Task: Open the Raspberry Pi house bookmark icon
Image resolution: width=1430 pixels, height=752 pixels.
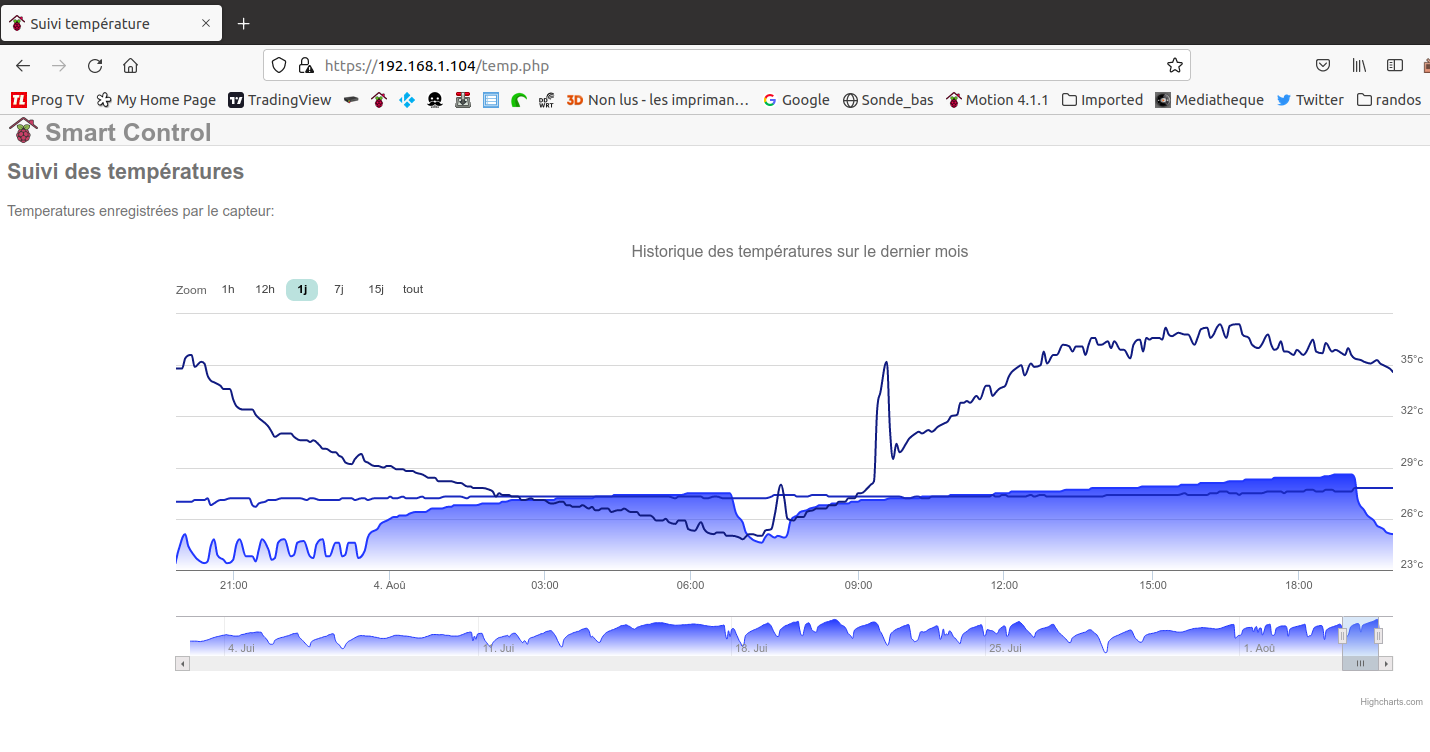Action: pos(379,99)
